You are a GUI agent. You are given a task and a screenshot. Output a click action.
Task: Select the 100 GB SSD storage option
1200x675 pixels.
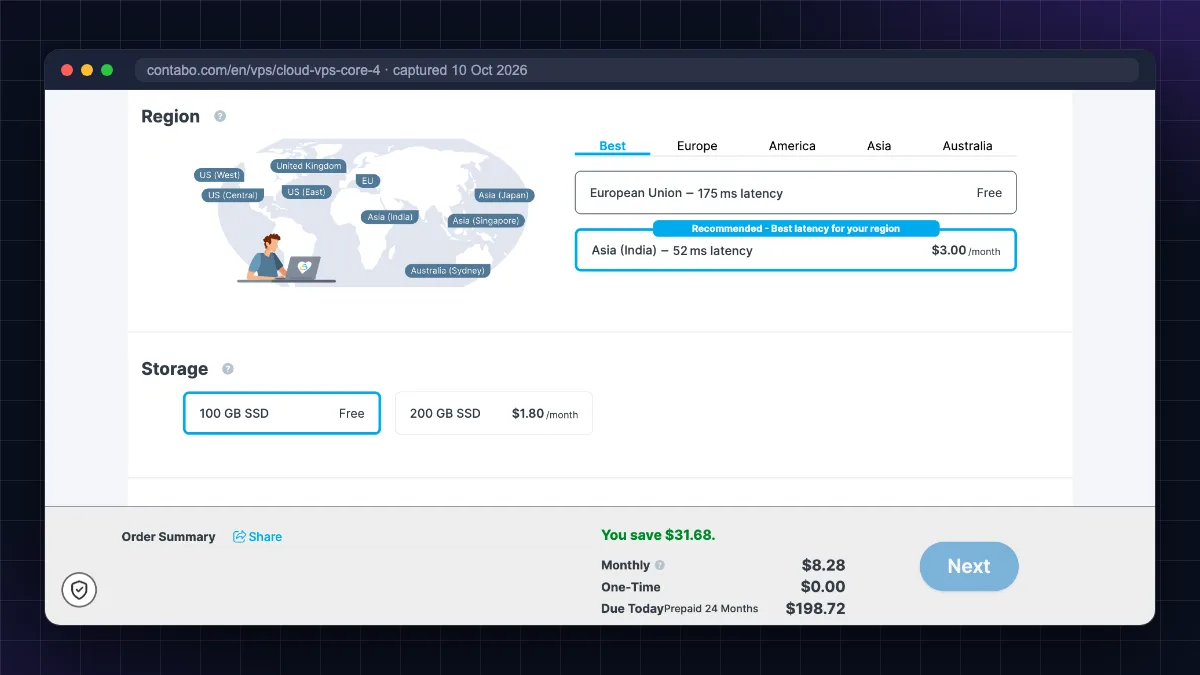[x=282, y=413]
